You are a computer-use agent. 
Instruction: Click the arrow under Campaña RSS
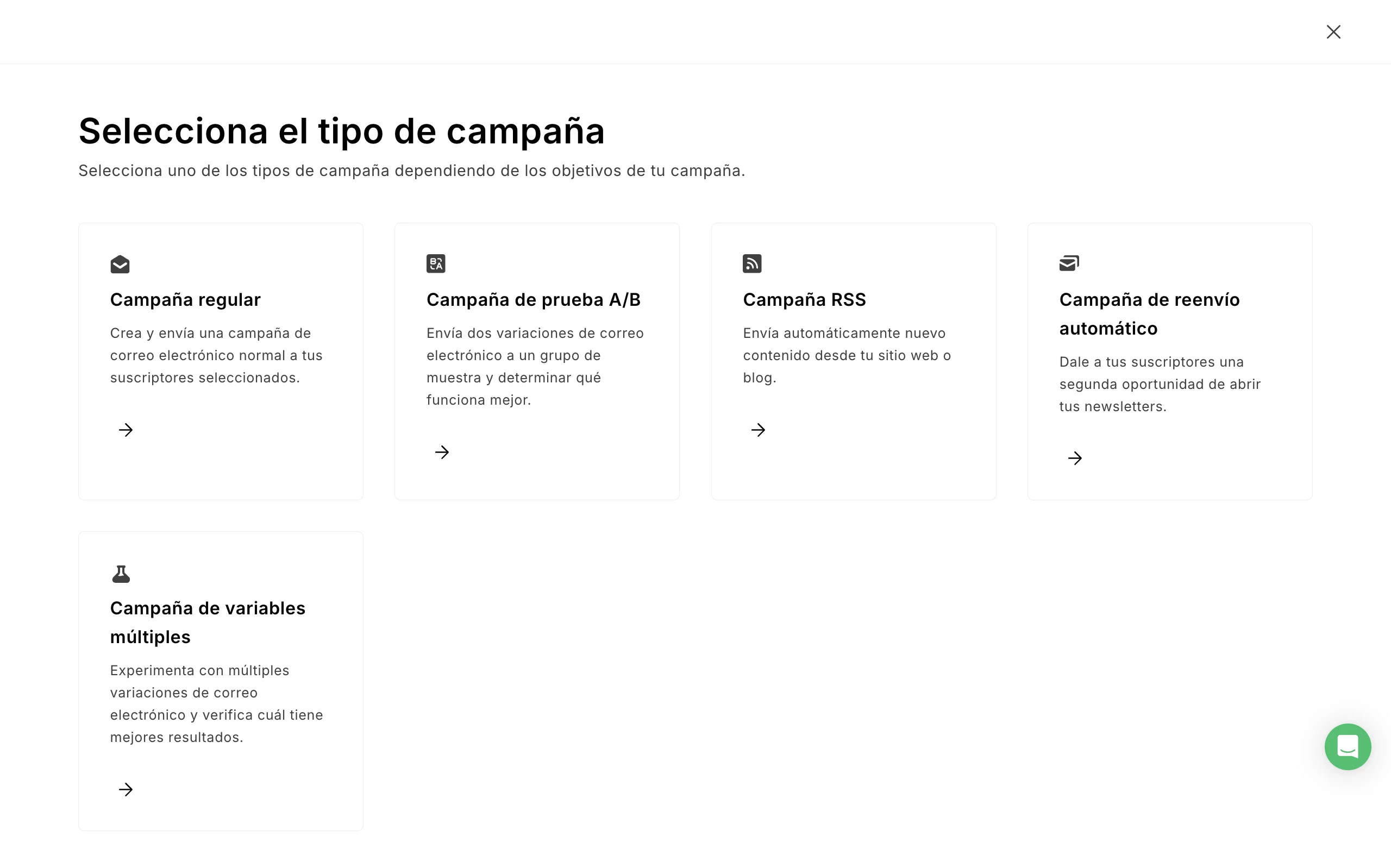pyautogui.click(x=759, y=430)
